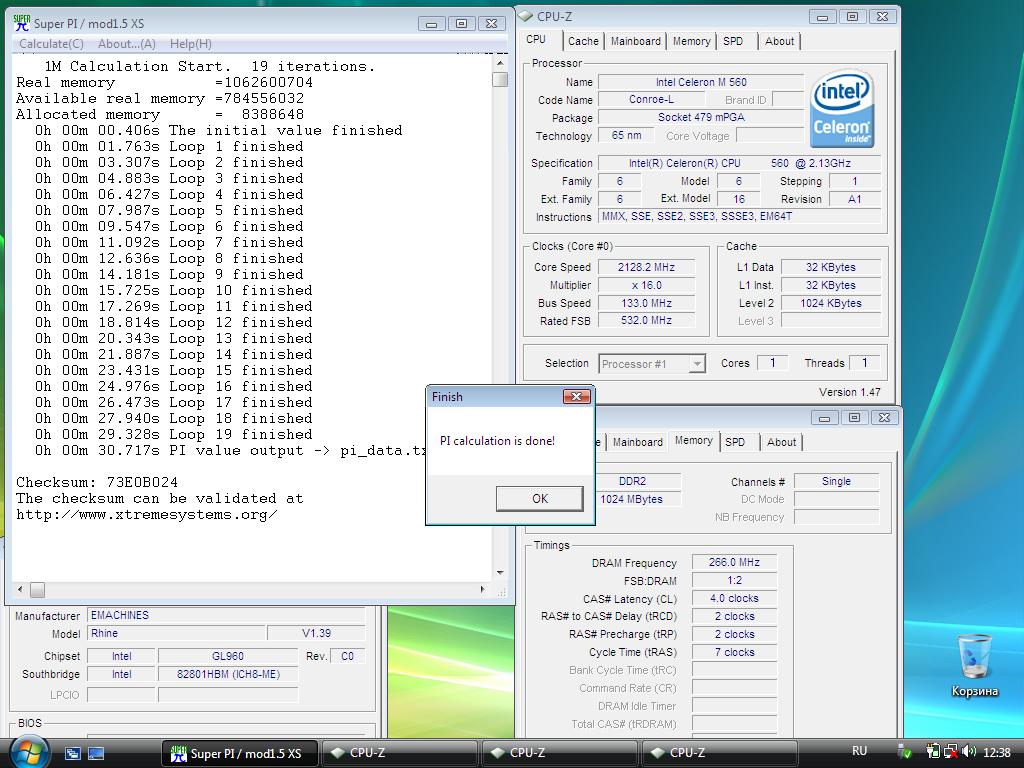Click the Instructions field listing MMX, SSE
This screenshot has height=768, width=1024.
pyautogui.click(x=739, y=216)
